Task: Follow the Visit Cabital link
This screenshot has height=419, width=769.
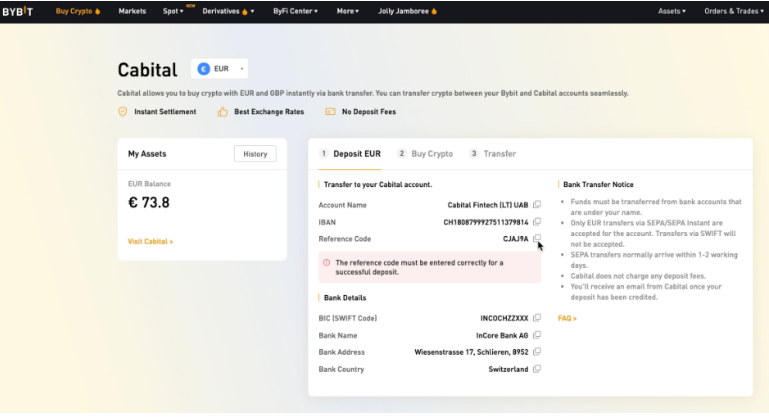Action: pos(150,241)
